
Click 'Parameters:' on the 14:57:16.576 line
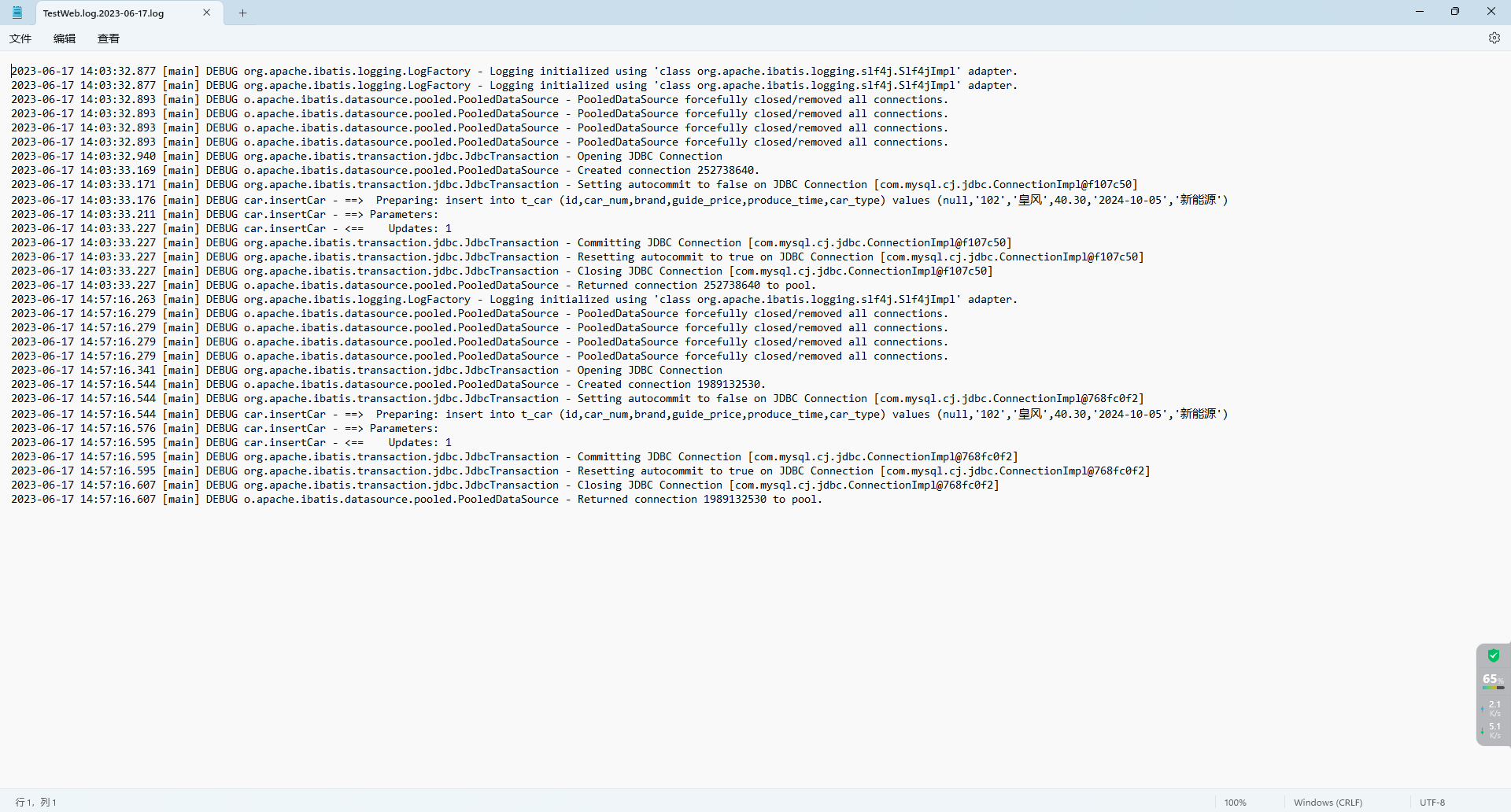pos(404,429)
